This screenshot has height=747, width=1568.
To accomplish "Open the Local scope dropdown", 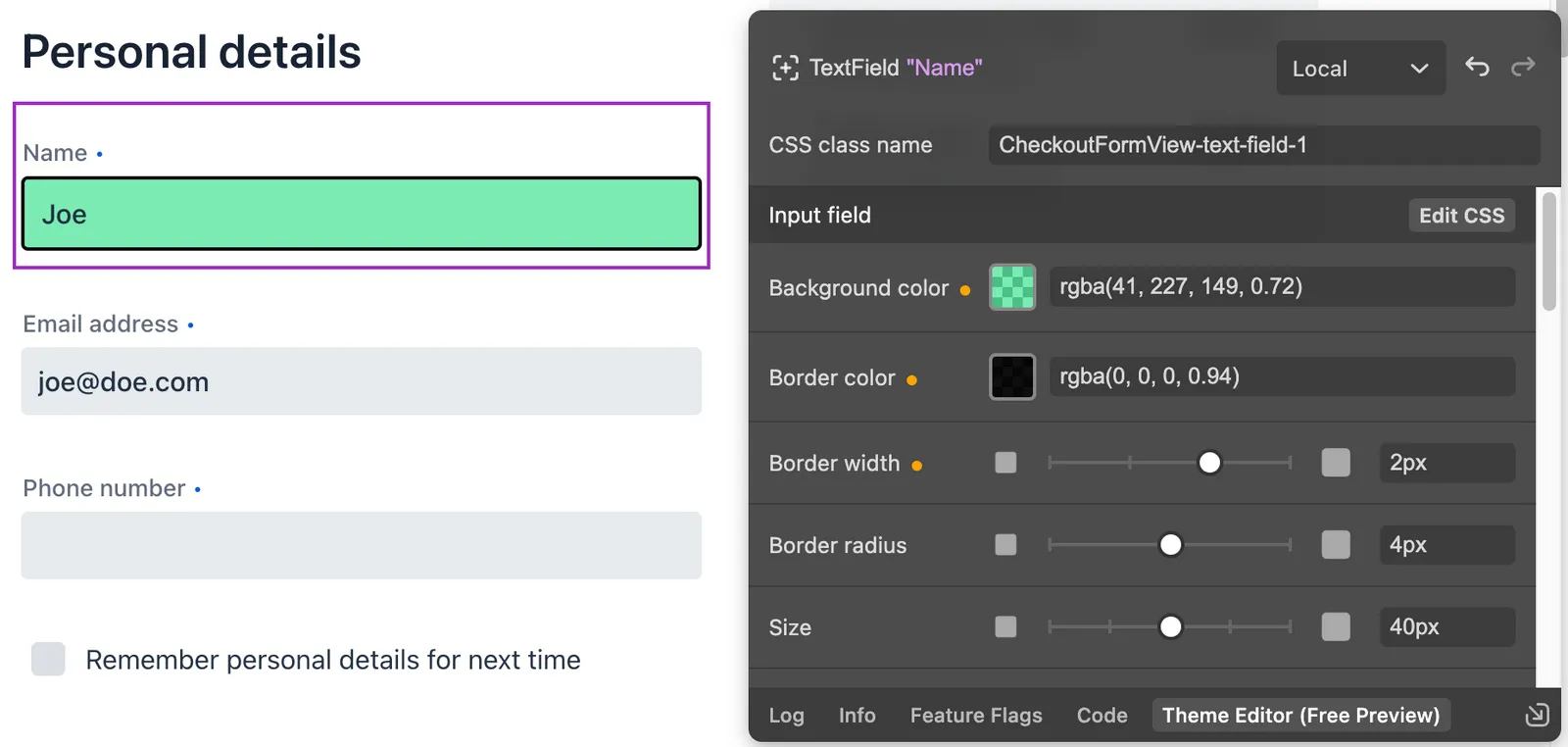I will [x=1360, y=69].
